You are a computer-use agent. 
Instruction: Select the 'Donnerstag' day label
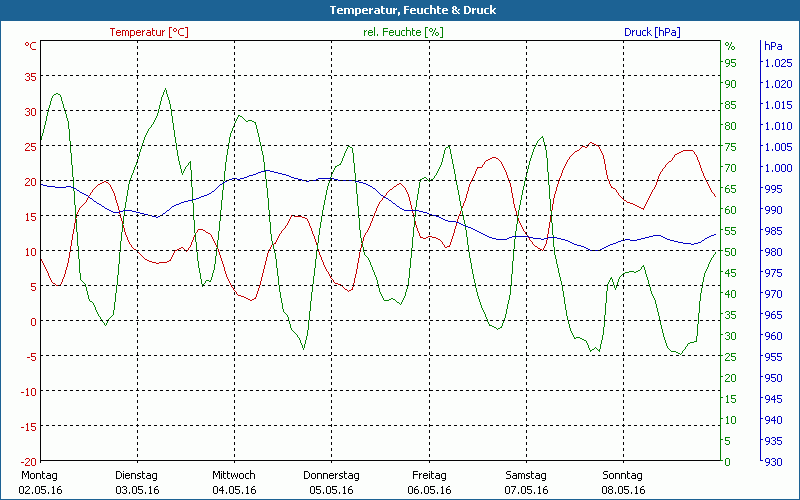click(x=331, y=476)
